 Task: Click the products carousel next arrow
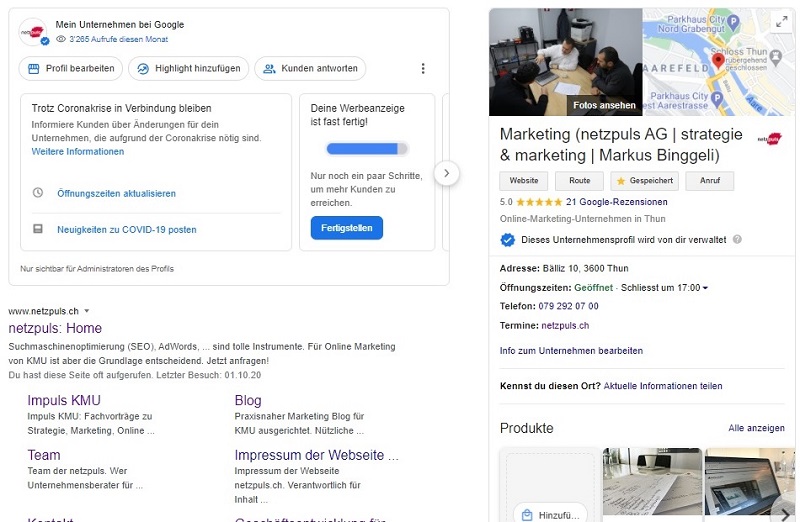[784, 513]
